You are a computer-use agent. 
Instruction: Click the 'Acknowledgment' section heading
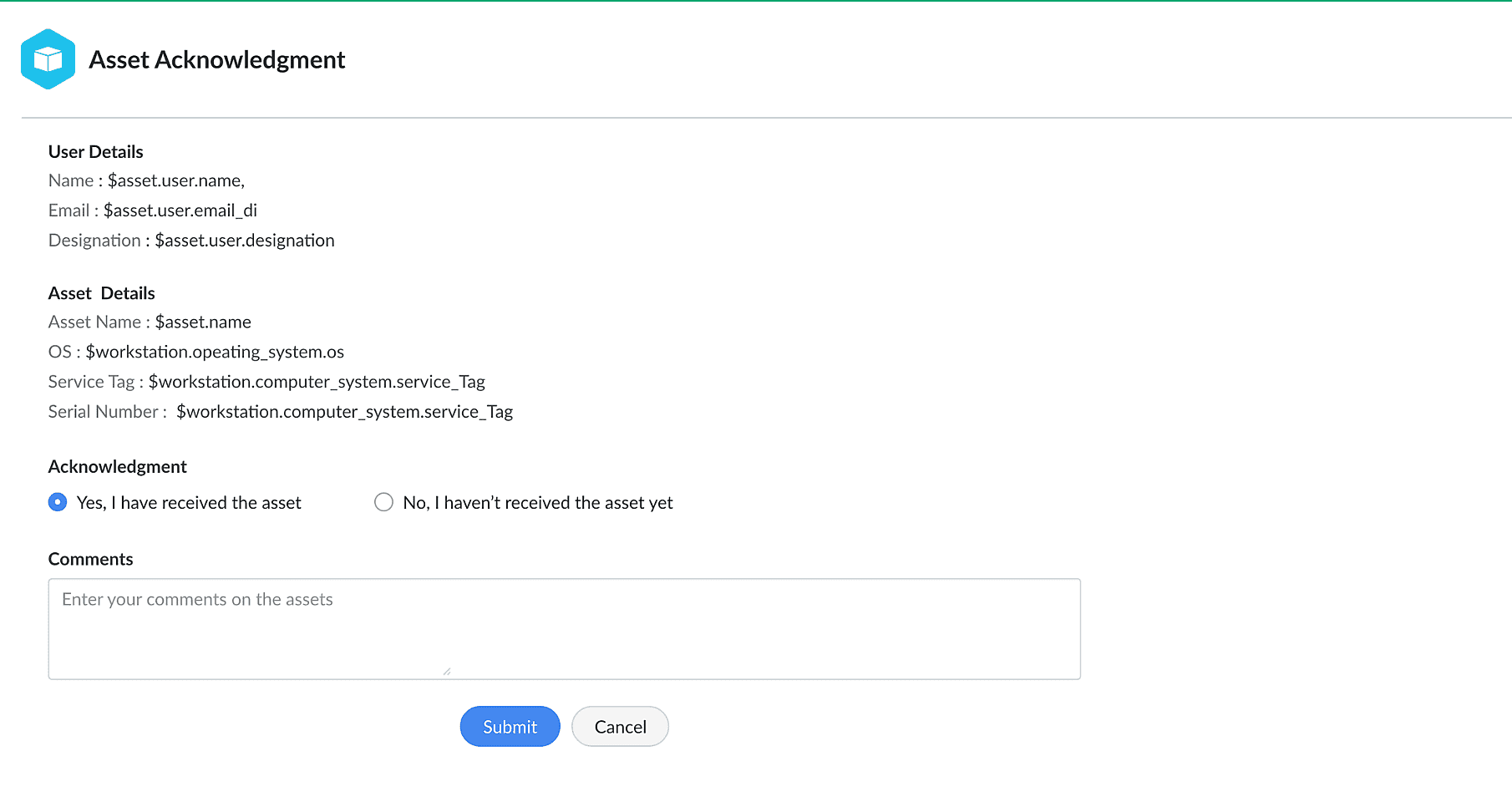click(x=117, y=466)
